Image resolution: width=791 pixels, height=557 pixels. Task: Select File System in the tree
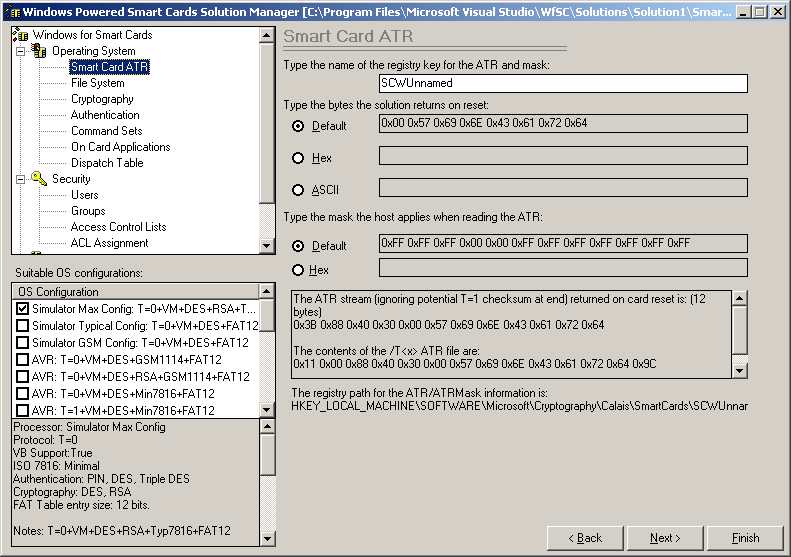click(x=97, y=83)
